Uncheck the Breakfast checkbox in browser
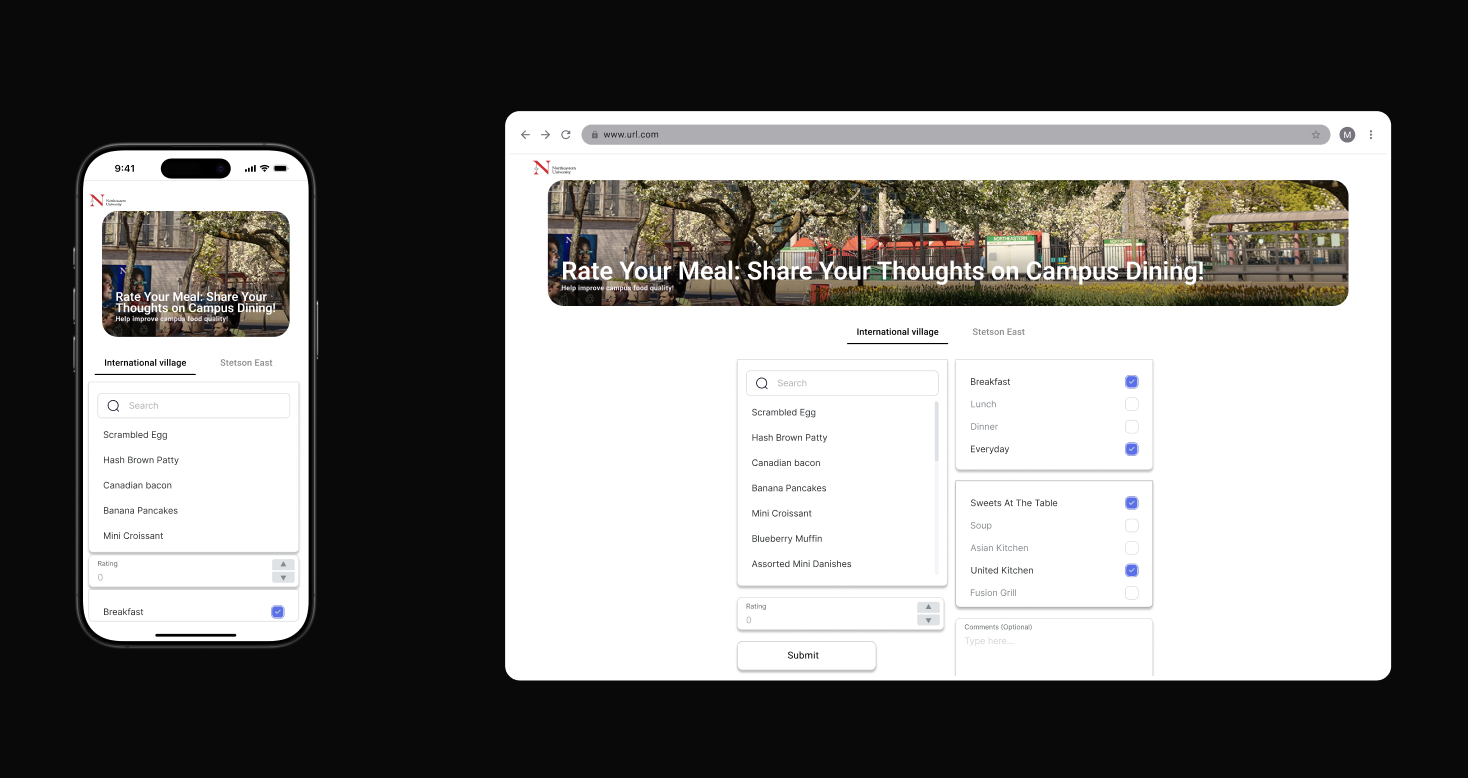This screenshot has height=778, width=1468. click(x=1131, y=382)
